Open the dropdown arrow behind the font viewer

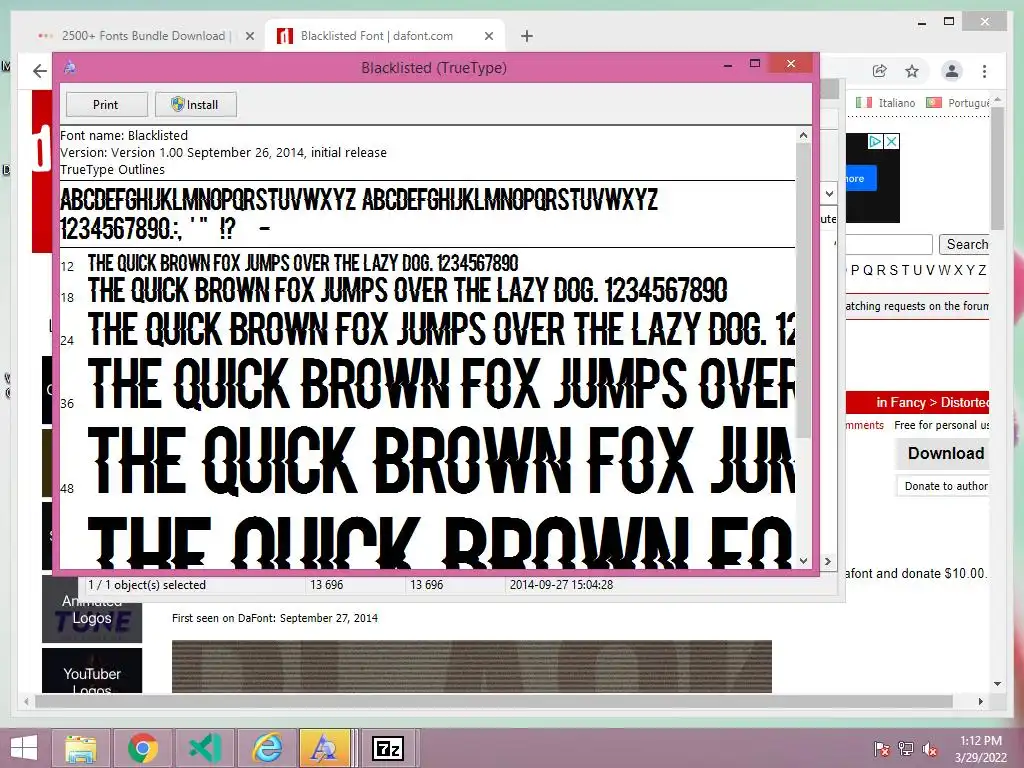[x=829, y=193]
